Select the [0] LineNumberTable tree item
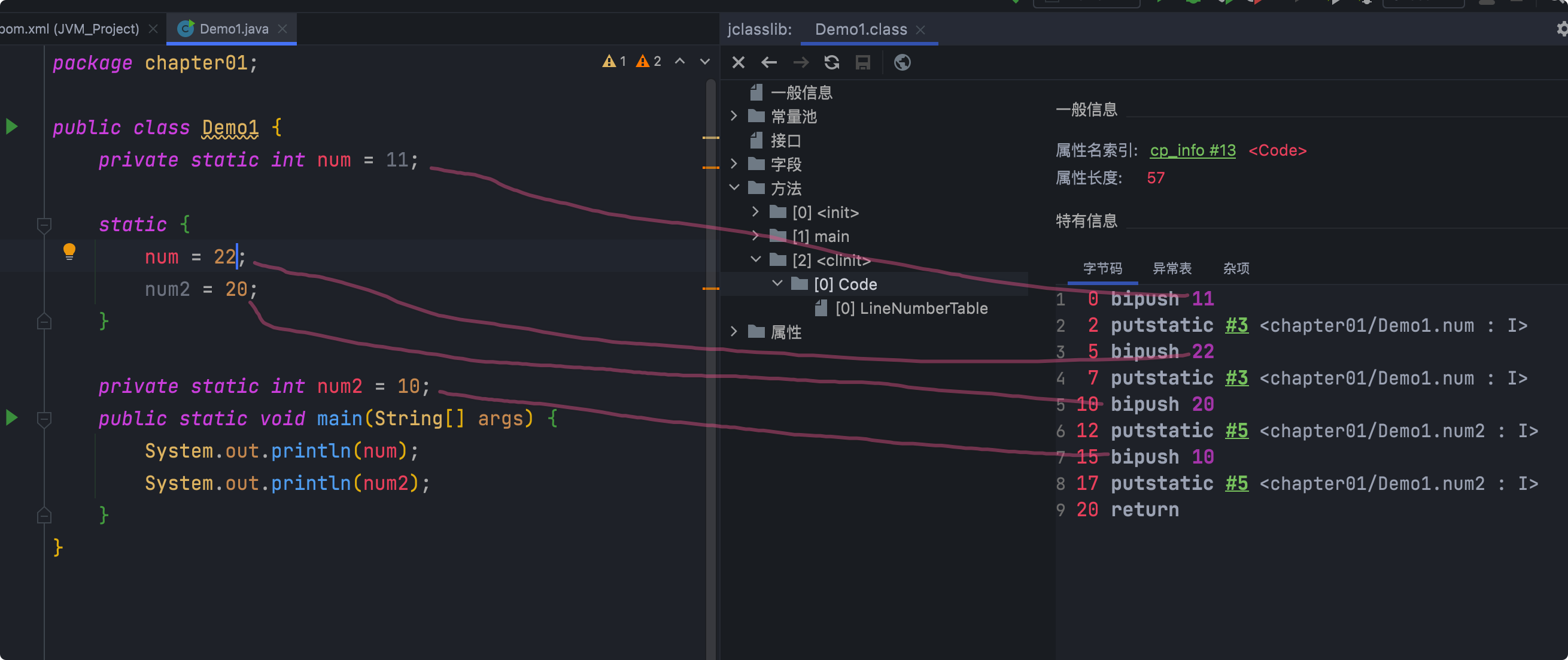The width and height of the screenshot is (1568, 660). coord(911,308)
